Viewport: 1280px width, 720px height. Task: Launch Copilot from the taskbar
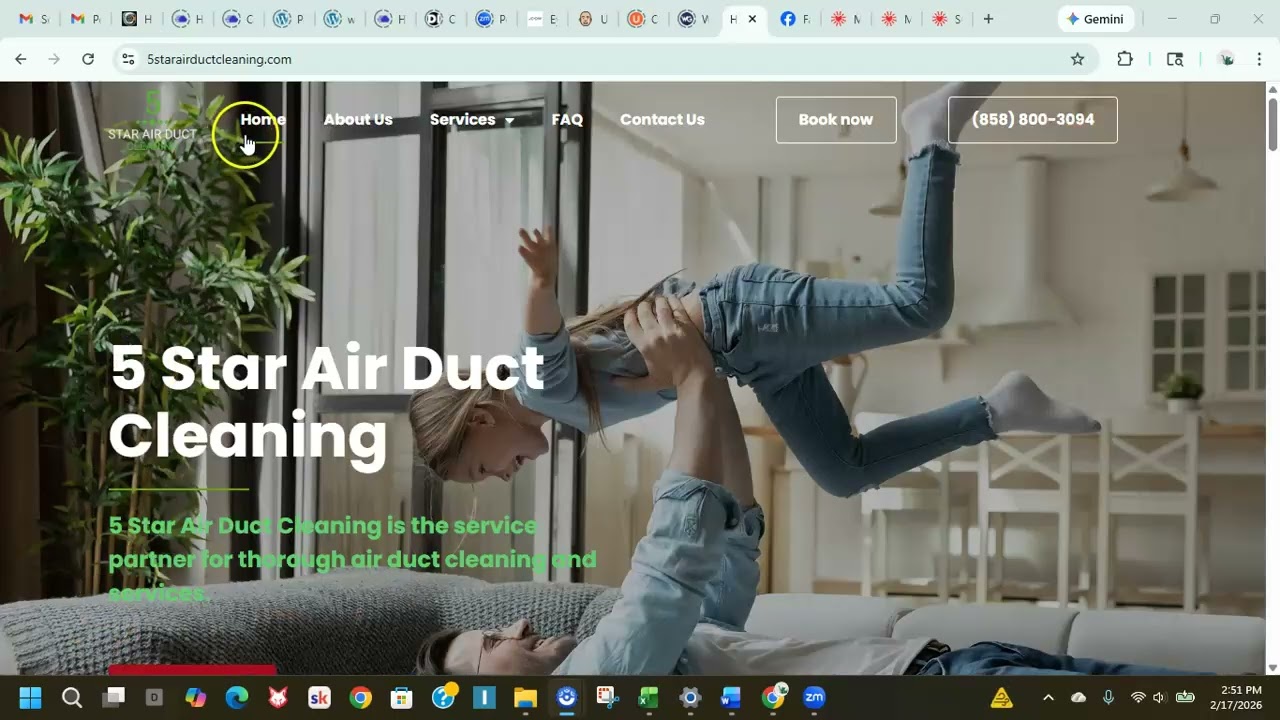pos(196,697)
